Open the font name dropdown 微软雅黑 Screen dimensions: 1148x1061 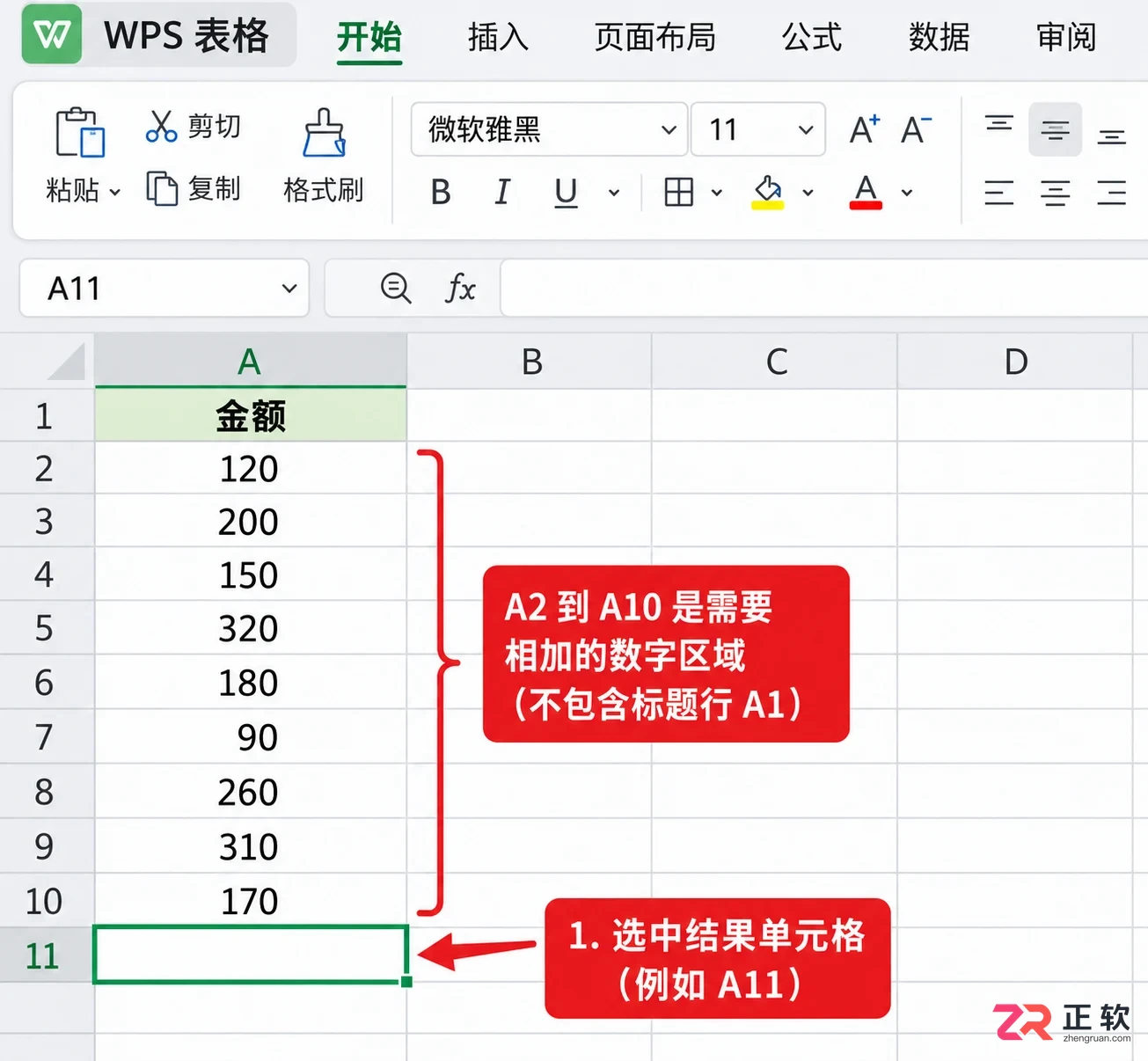tap(549, 130)
